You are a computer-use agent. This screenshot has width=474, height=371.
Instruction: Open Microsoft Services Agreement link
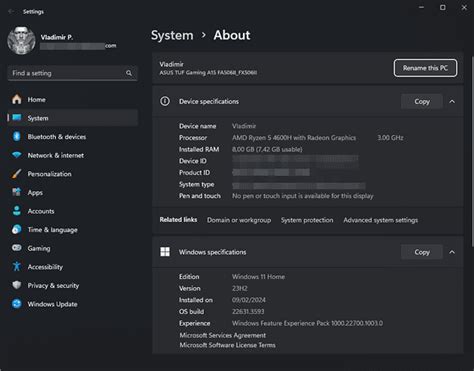click(x=223, y=335)
